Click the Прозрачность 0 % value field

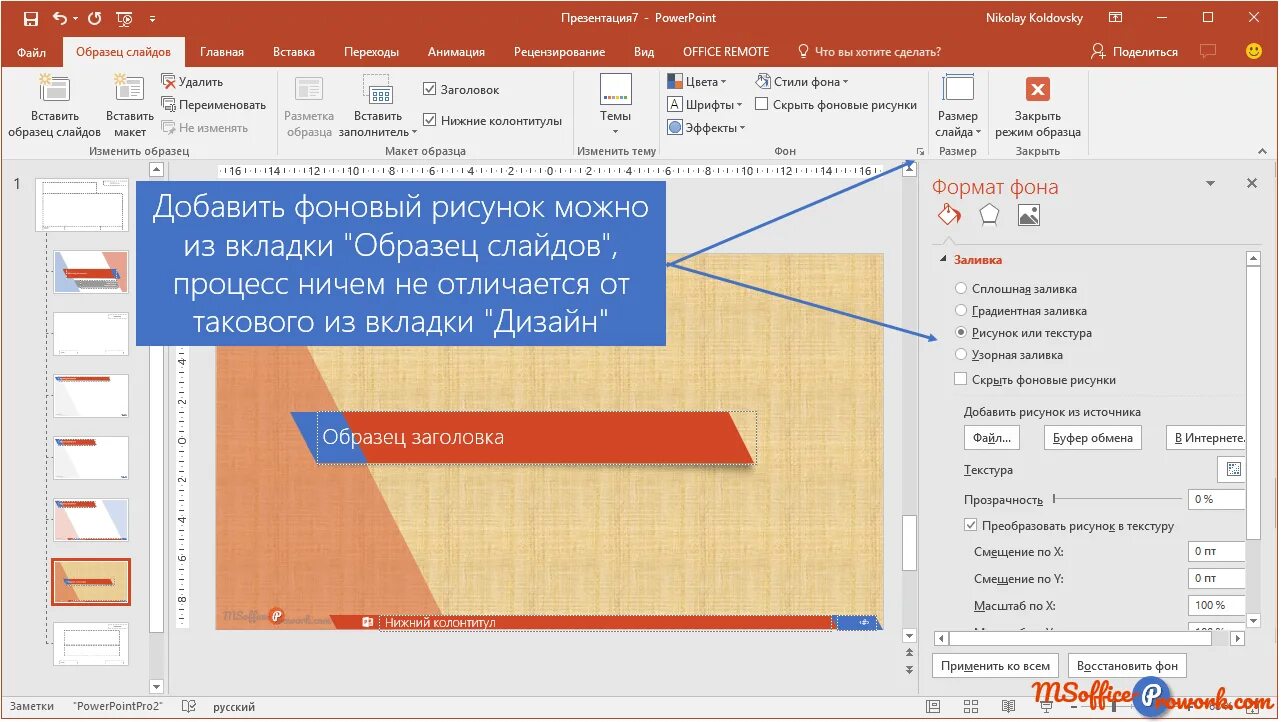pos(1216,499)
